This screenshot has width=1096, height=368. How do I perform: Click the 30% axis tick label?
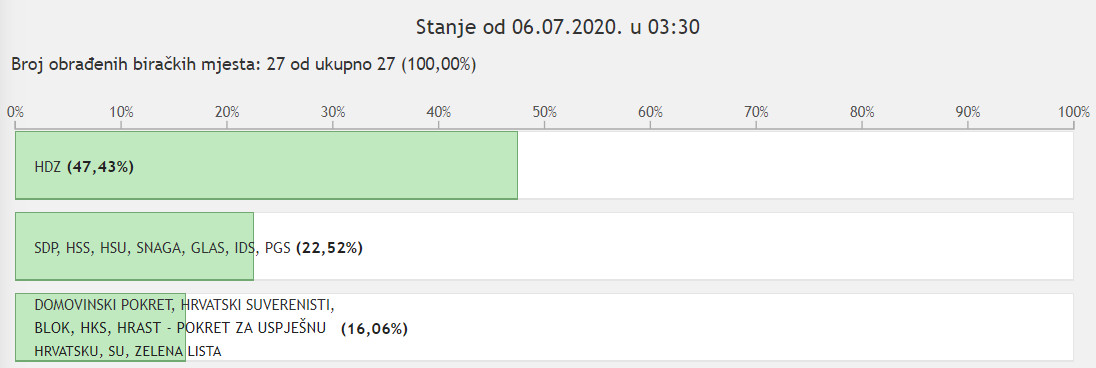[x=333, y=112]
